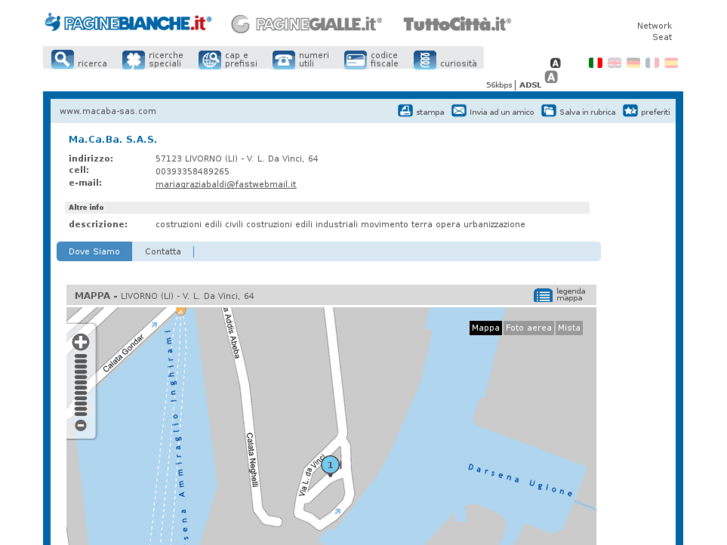Choose the larger font size A icon

pyautogui.click(x=551, y=77)
